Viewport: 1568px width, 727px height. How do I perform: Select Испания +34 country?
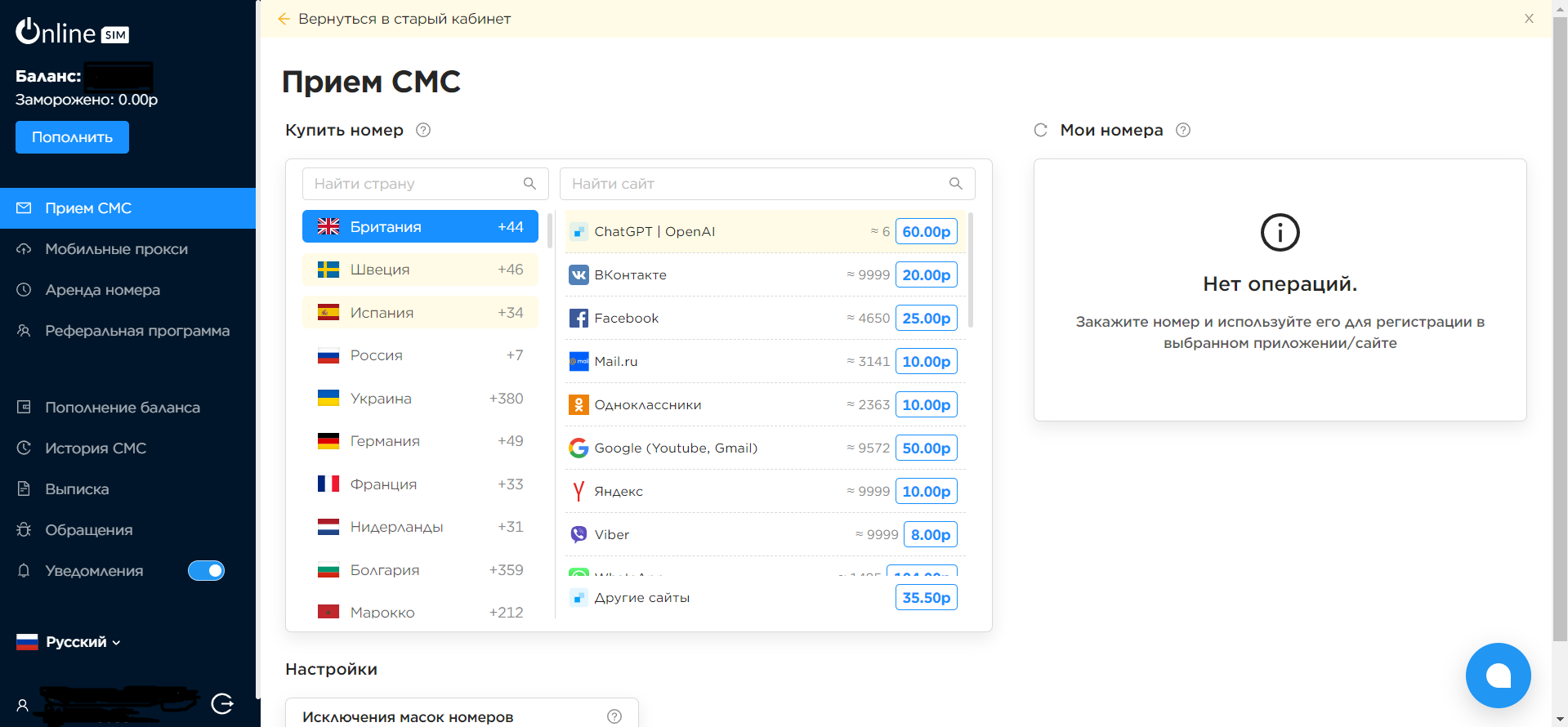point(420,313)
